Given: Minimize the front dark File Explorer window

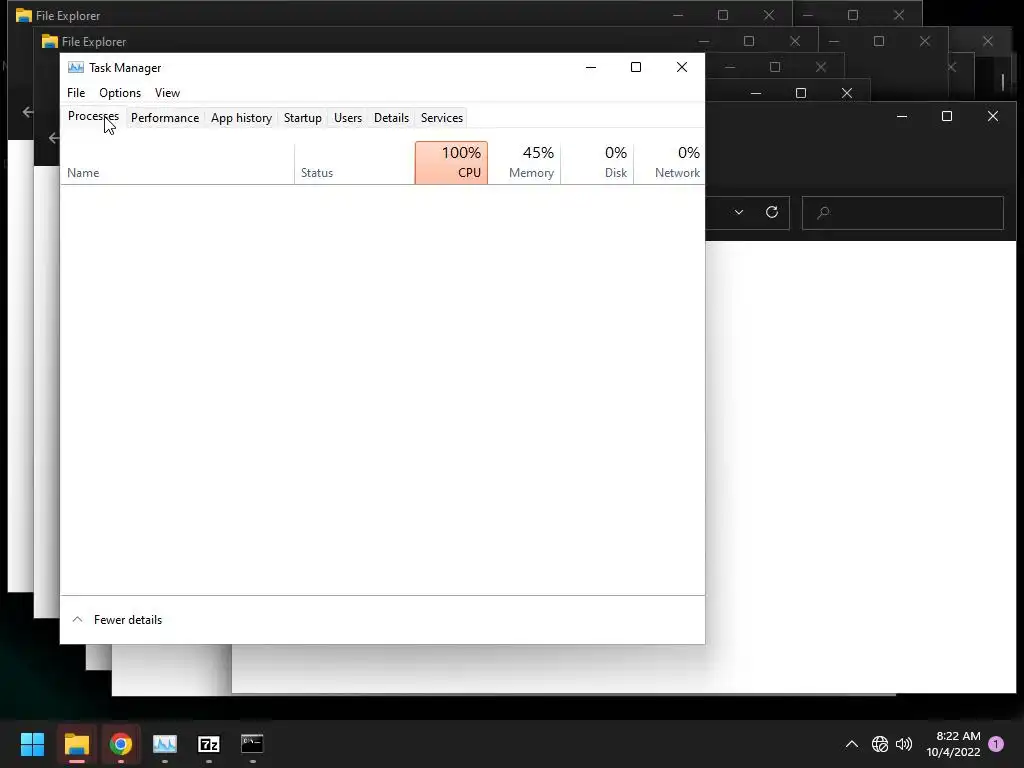Looking at the screenshot, I should 902,116.
